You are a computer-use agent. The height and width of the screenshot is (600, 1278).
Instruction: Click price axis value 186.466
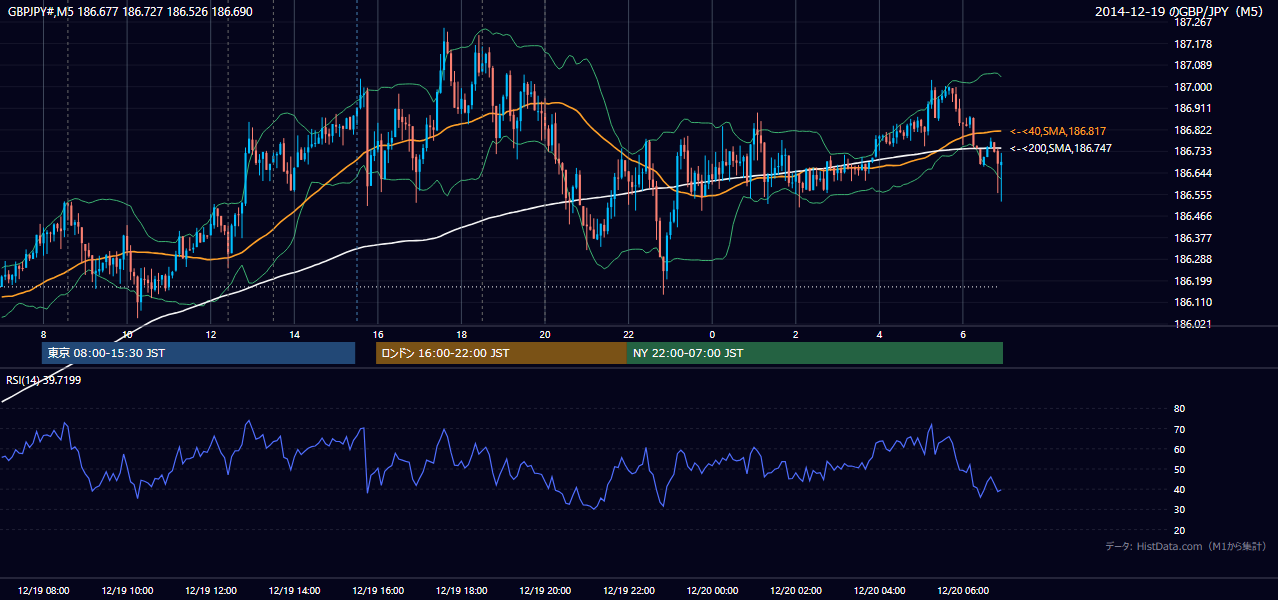coord(1193,216)
